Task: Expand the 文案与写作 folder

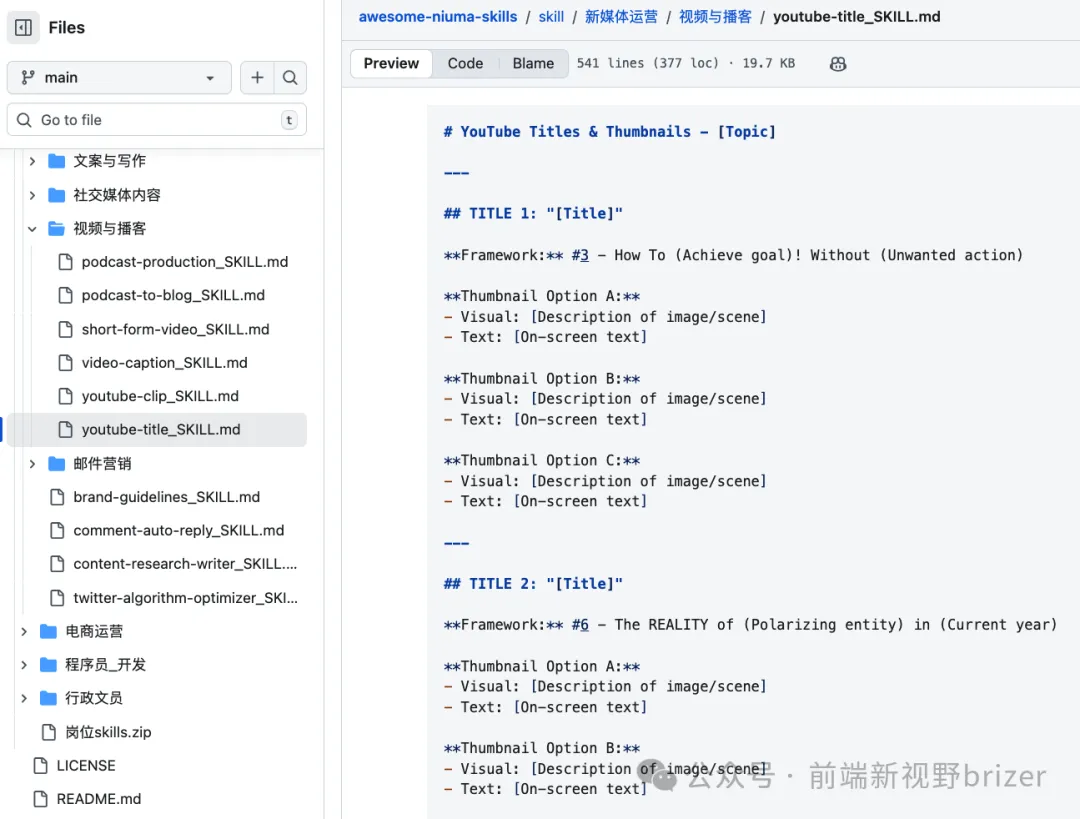Action: [32, 161]
